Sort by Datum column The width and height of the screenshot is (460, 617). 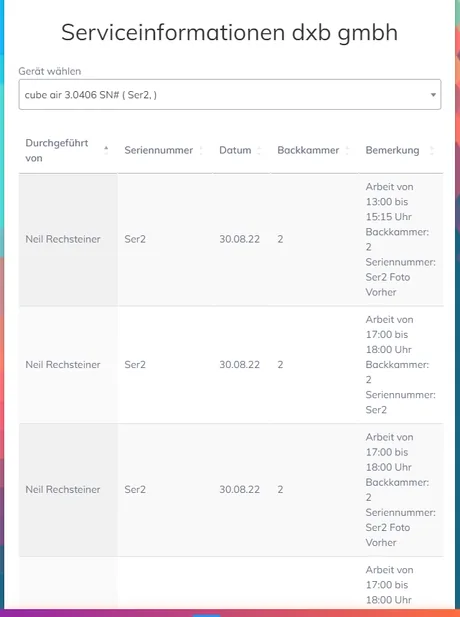(259, 150)
